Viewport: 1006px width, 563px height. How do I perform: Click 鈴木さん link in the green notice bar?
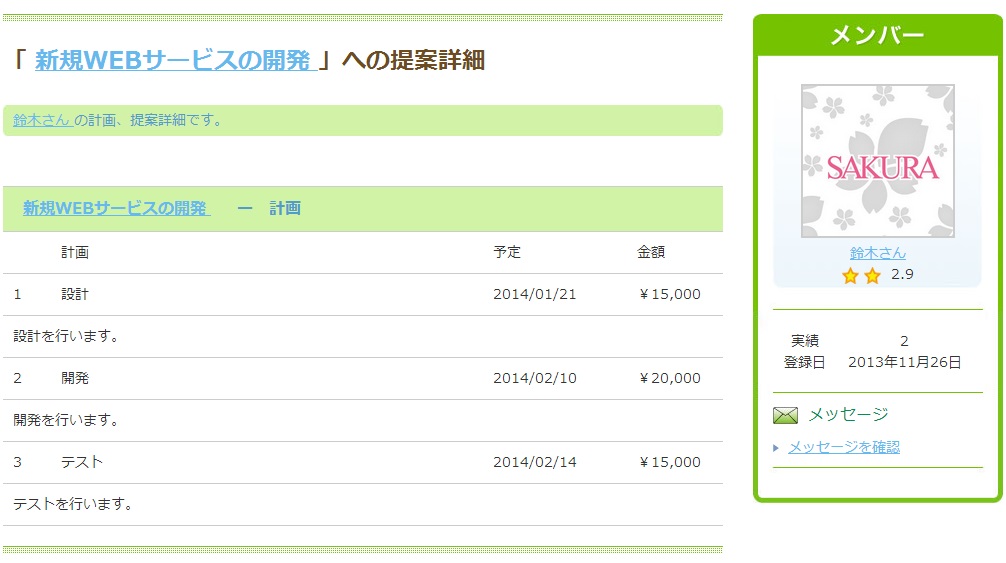[43, 120]
